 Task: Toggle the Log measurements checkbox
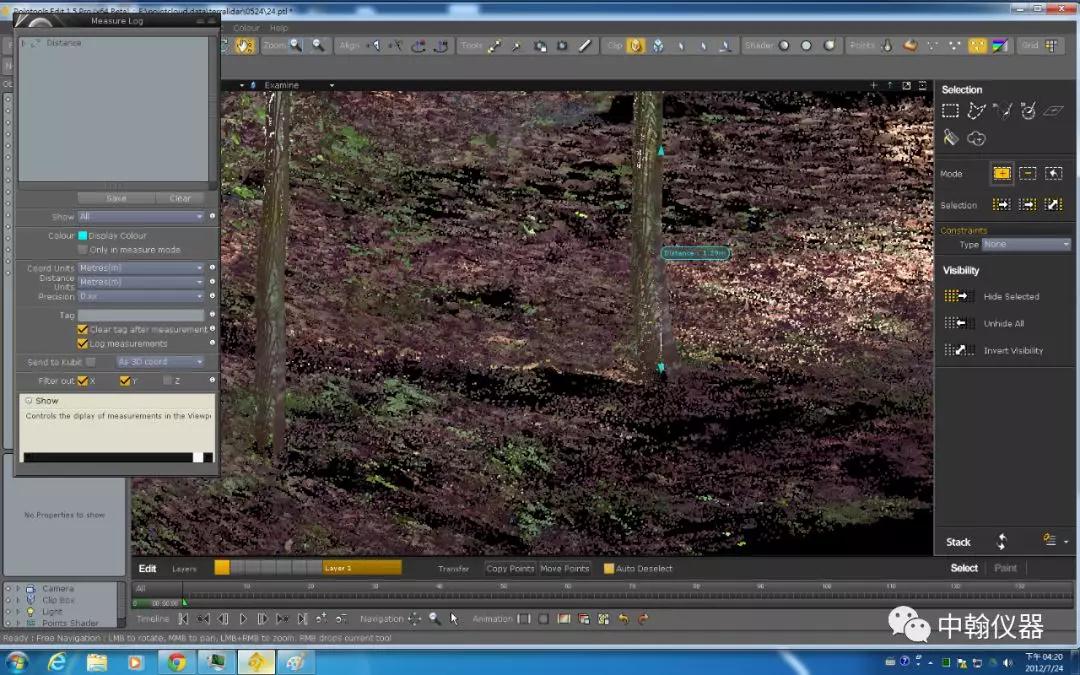tap(83, 343)
